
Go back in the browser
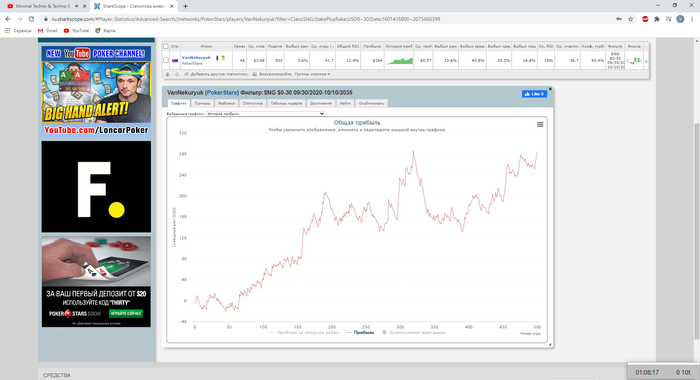point(8,19)
